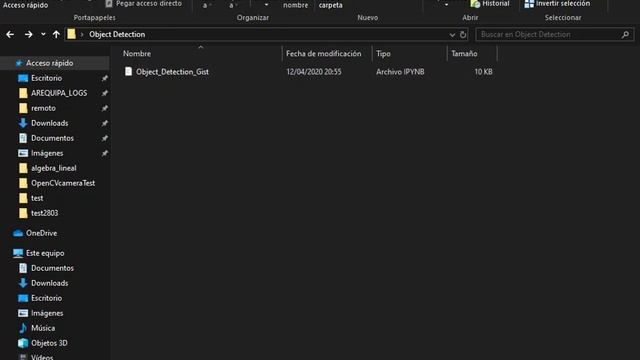Sort files by Tipo column
640x360 pixels.
pos(383,53)
